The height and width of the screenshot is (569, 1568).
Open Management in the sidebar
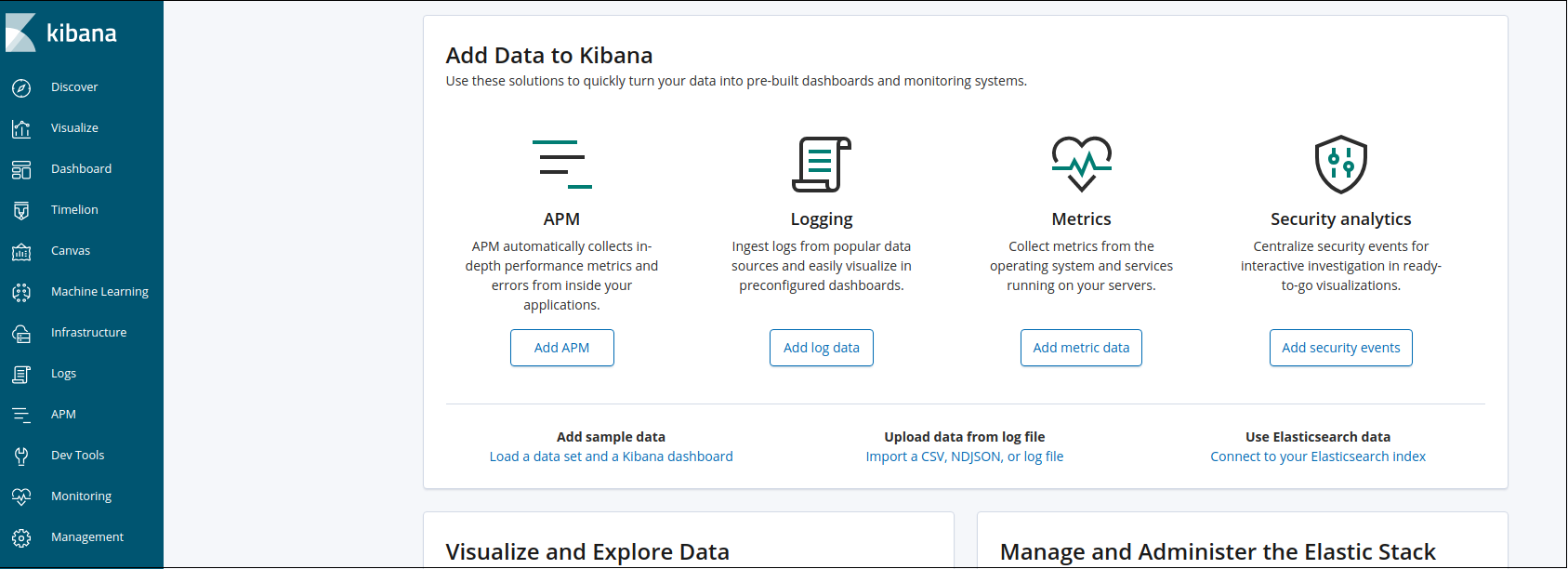pyautogui.click(x=87, y=537)
